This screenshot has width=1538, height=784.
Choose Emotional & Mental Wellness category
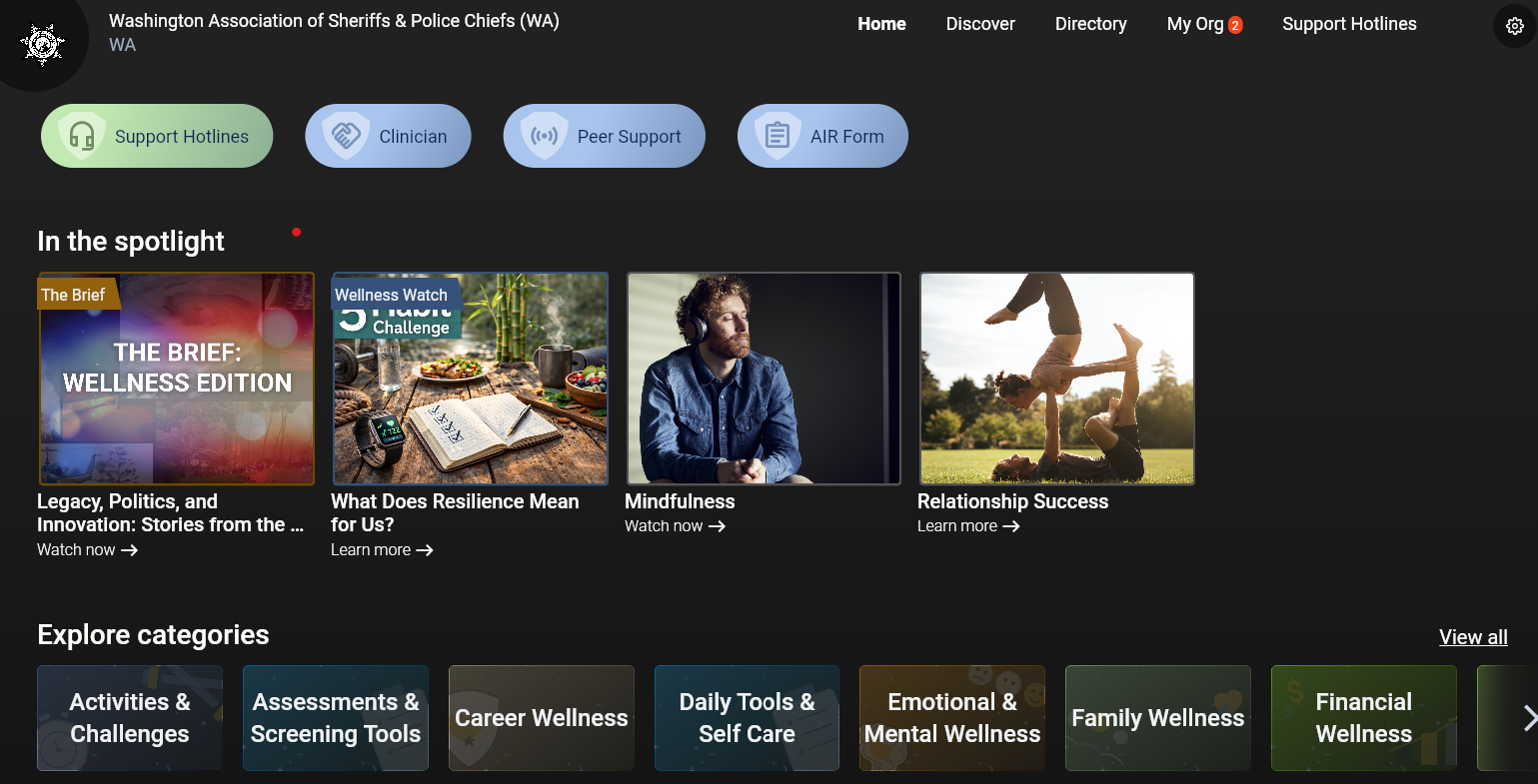click(x=951, y=718)
